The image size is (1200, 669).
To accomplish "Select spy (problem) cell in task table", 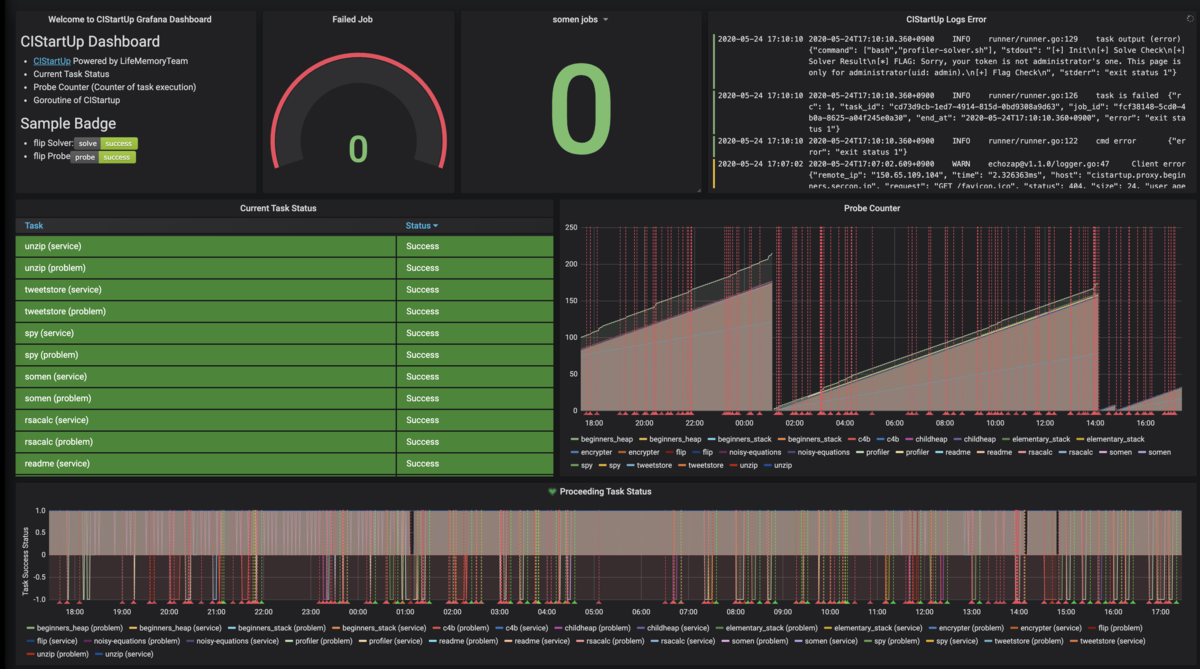I will pos(206,355).
